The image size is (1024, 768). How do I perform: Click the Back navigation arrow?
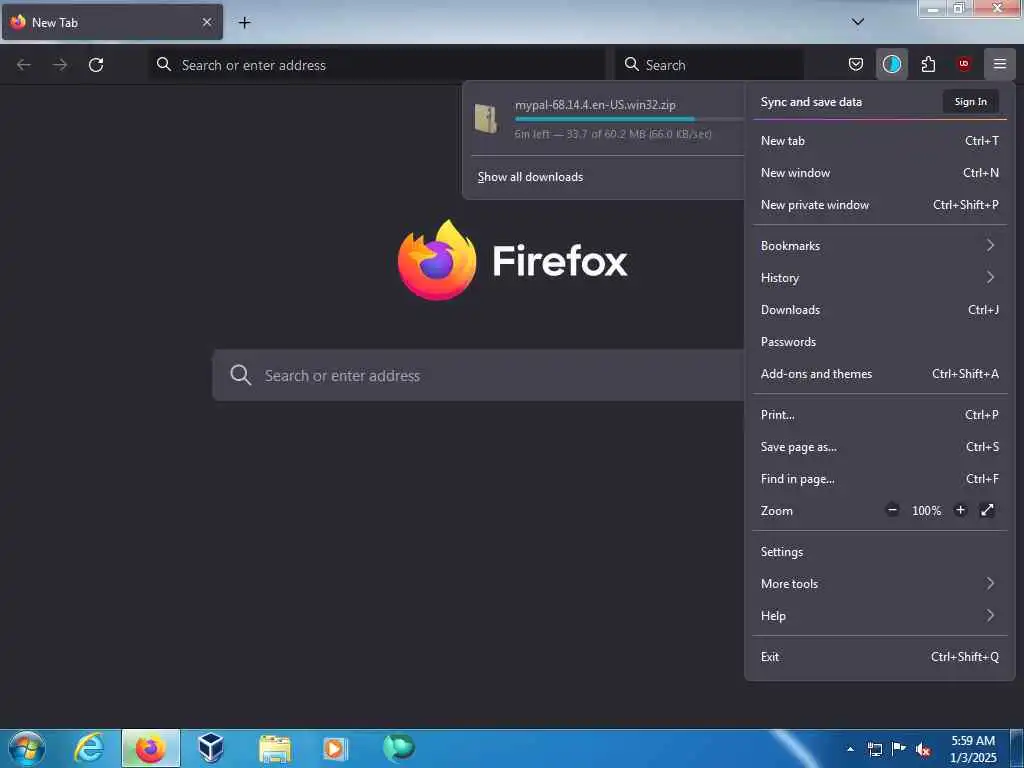click(24, 65)
